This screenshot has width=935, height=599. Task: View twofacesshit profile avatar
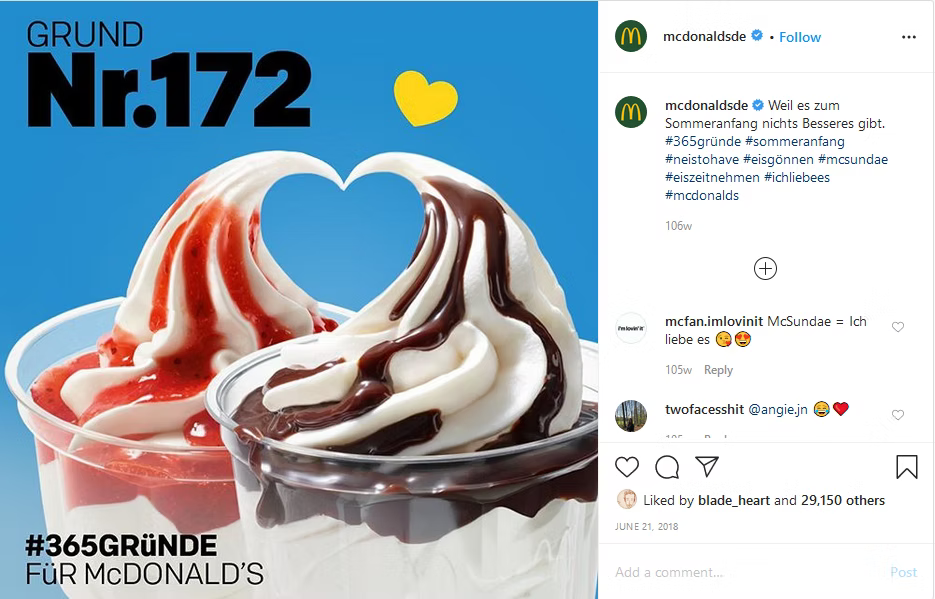(631, 415)
